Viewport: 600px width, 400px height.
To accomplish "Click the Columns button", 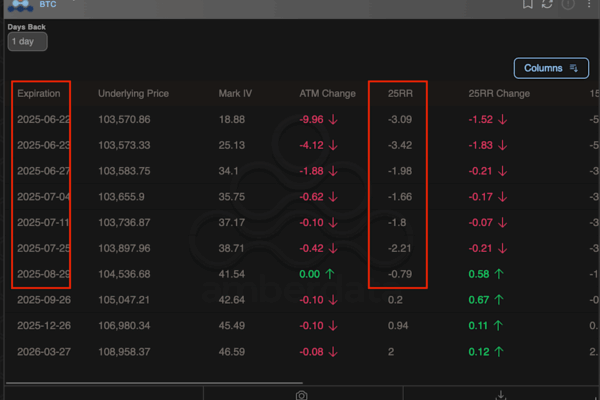I will (551, 68).
